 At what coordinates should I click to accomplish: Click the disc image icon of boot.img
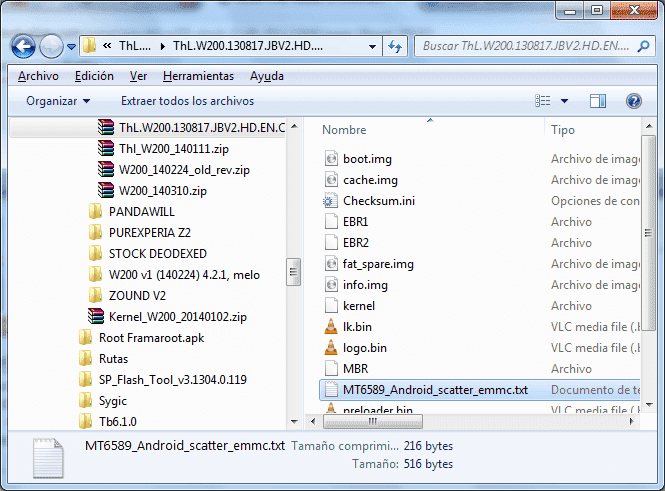(x=331, y=159)
